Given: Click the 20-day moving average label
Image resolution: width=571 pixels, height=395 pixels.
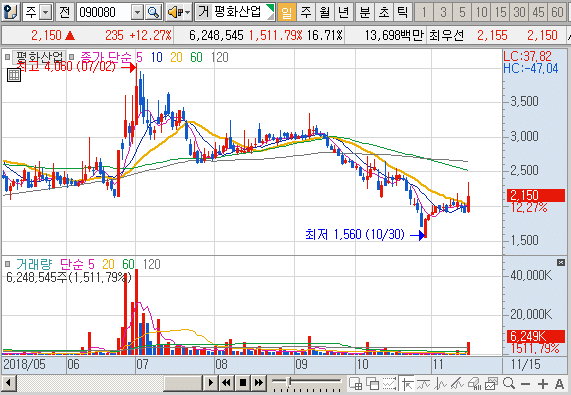Looking at the screenshot, I should click(x=176, y=57).
